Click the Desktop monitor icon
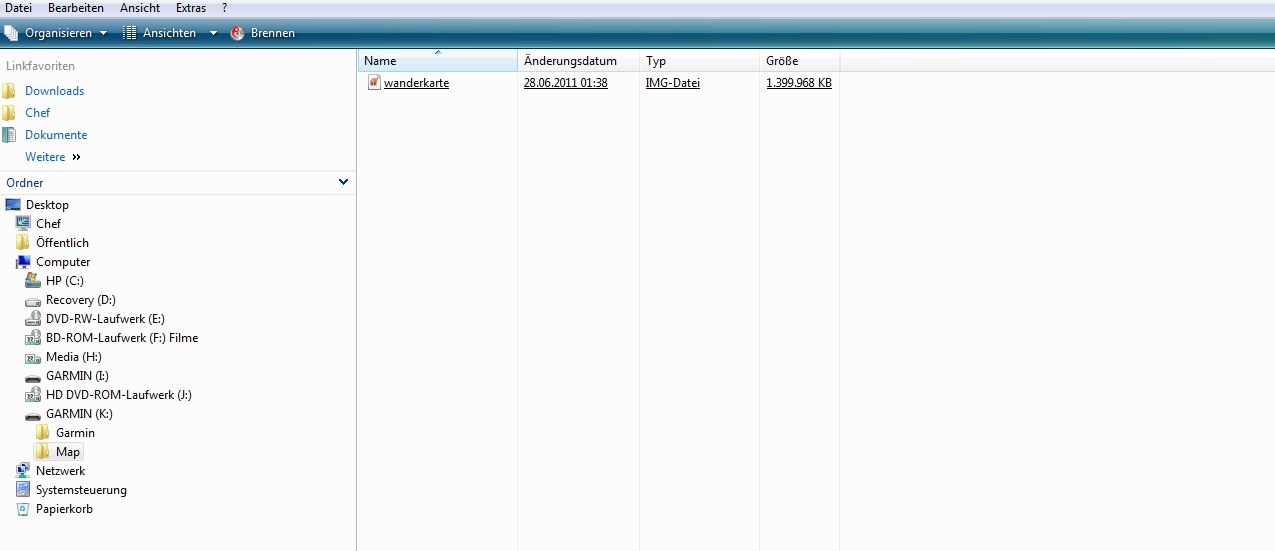This screenshot has height=551, width=1275. [13, 205]
